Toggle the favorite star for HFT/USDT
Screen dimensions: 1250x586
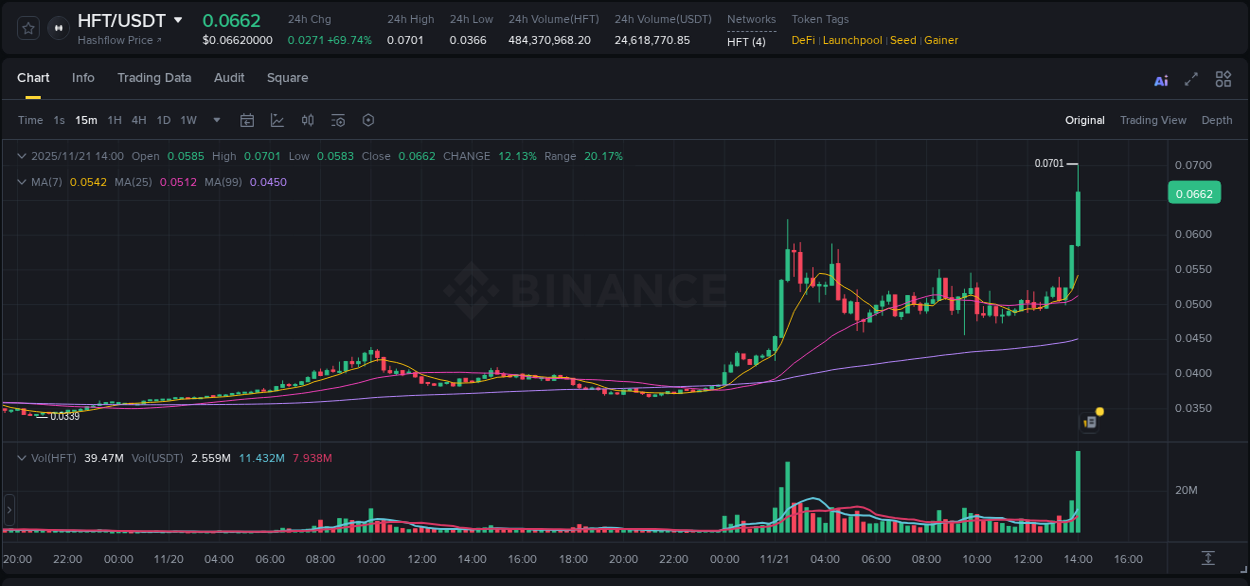tap(27, 27)
